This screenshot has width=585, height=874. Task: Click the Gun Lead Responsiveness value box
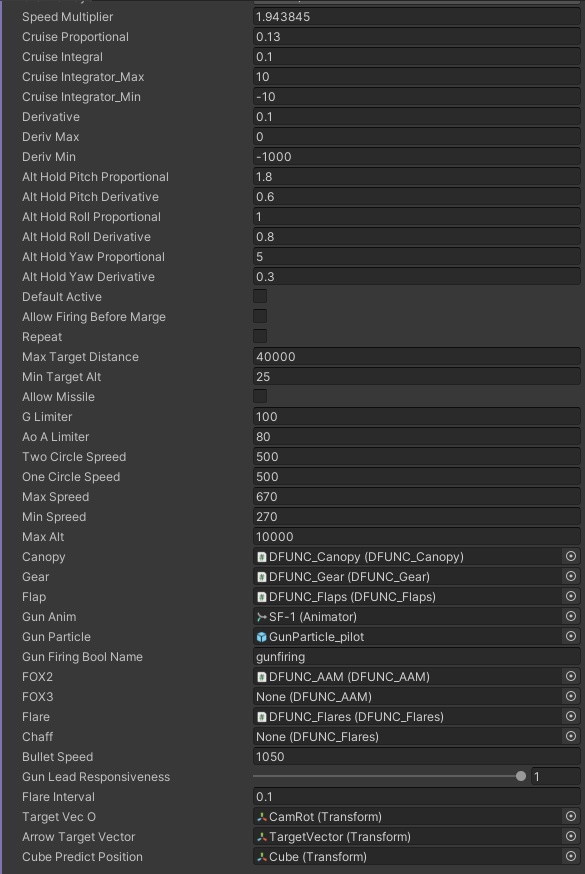coord(555,776)
